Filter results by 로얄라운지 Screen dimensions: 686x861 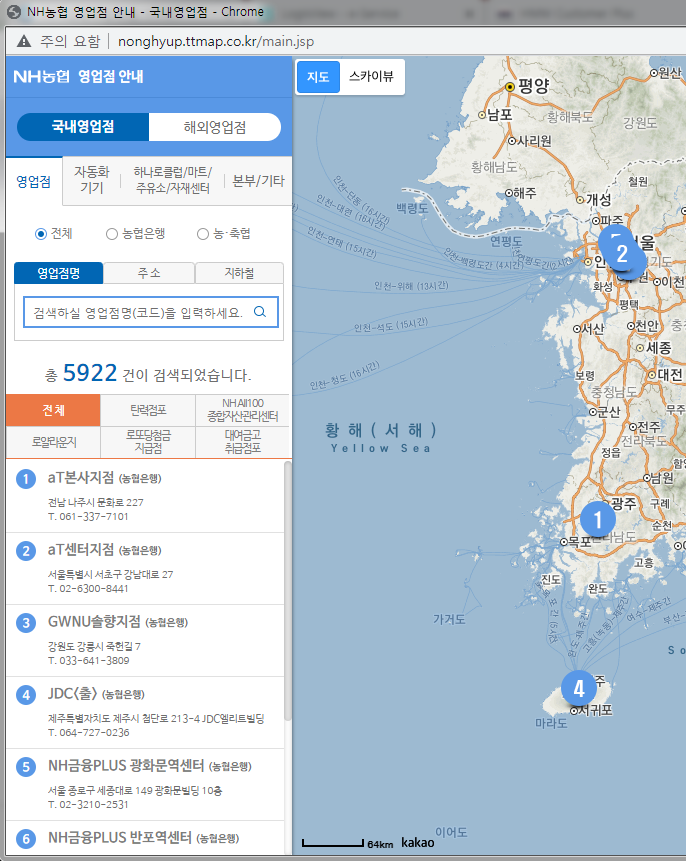click(53, 442)
